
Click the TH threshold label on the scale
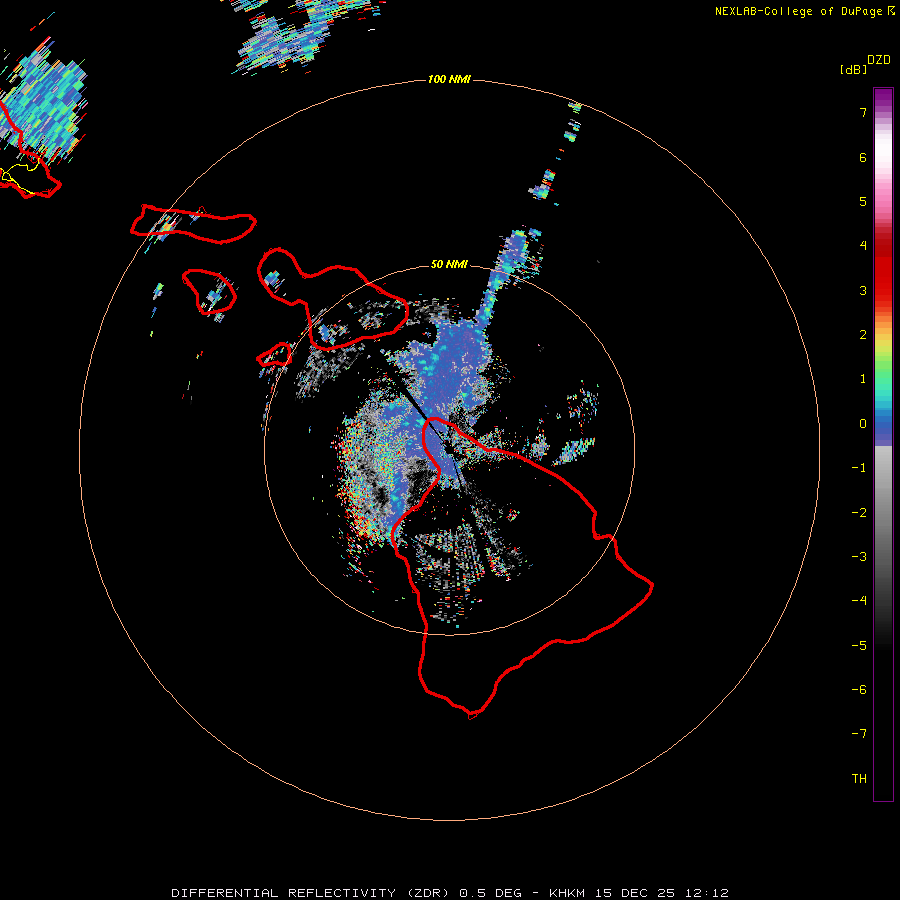point(859,779)
